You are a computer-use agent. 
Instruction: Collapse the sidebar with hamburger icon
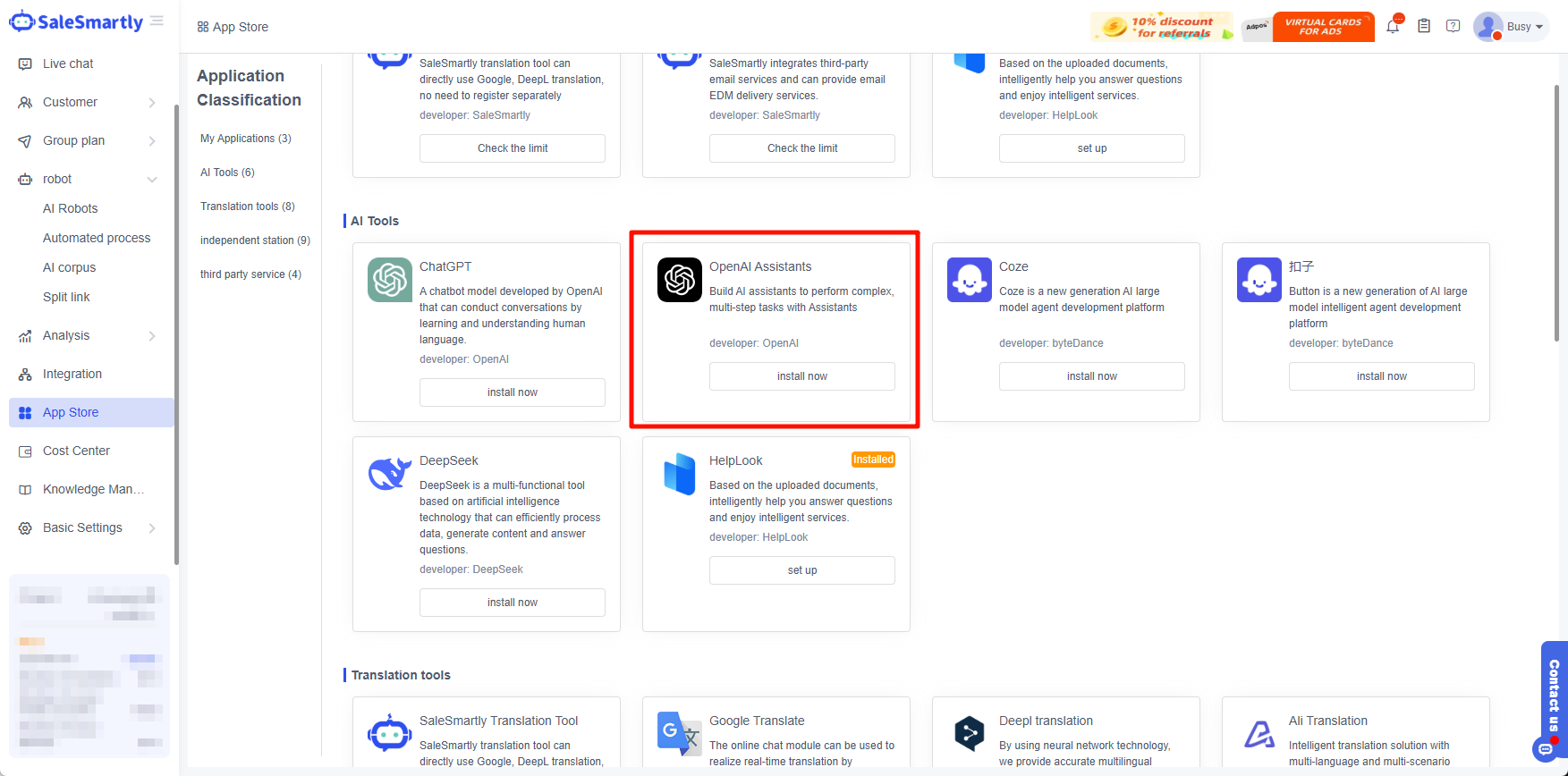[157, 21]
